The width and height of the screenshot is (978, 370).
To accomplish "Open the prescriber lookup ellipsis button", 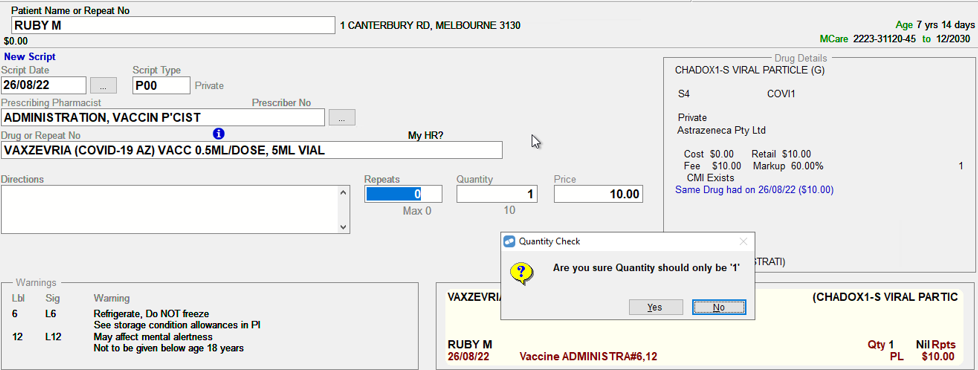I will (x=342, y=117).
